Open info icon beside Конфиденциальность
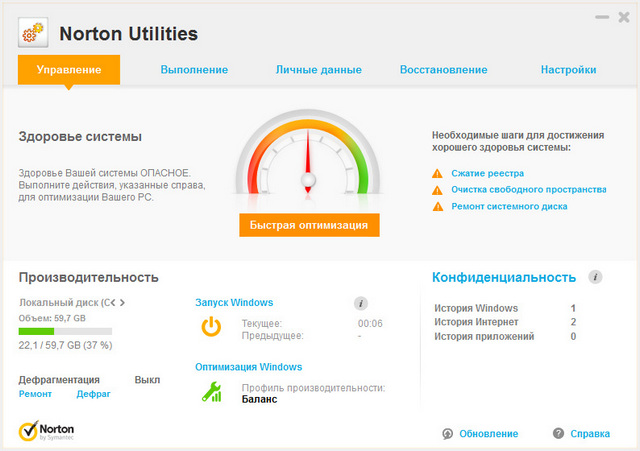The height and width of the screenshot is (451, 640). [x=595, y=277]
